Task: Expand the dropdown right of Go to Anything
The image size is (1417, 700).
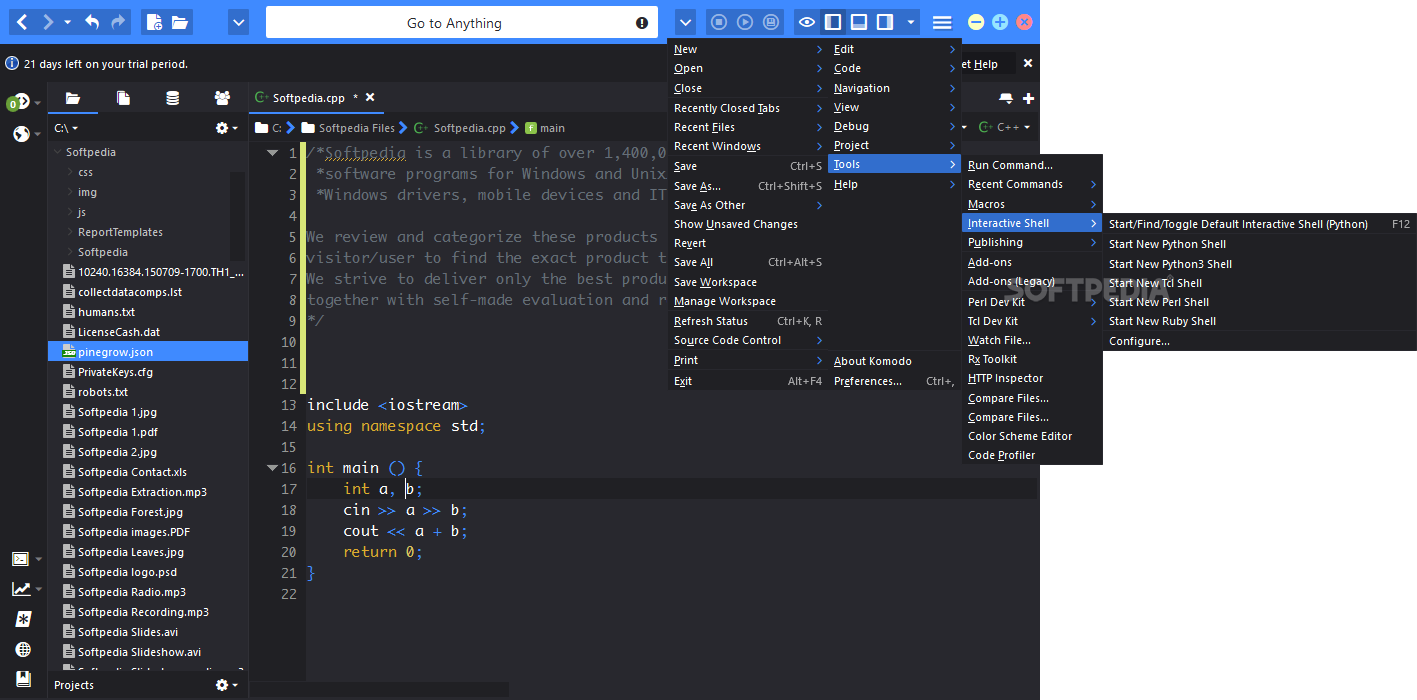Action: 685,22
